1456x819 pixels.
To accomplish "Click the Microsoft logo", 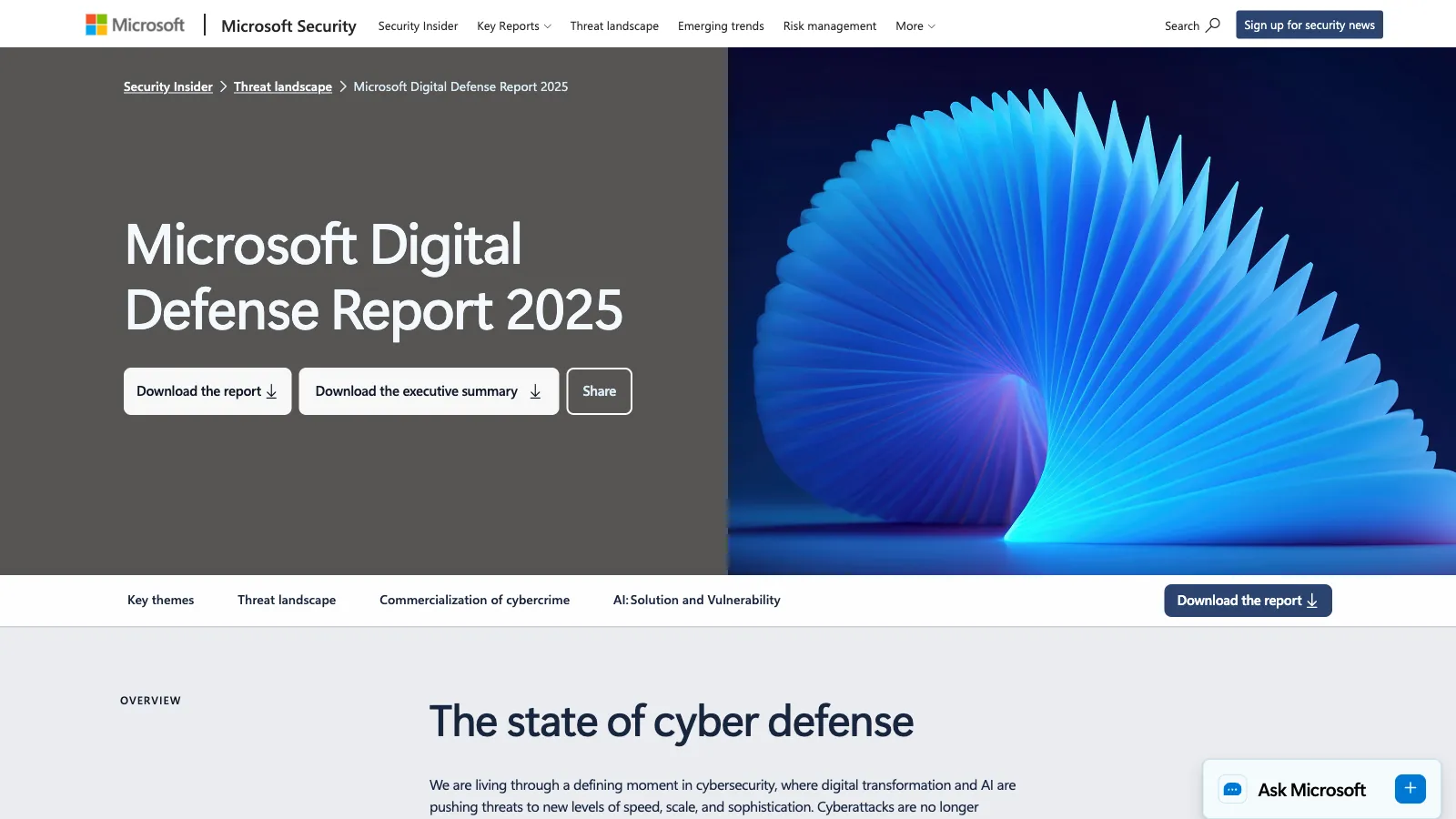I will click(135, 25).
